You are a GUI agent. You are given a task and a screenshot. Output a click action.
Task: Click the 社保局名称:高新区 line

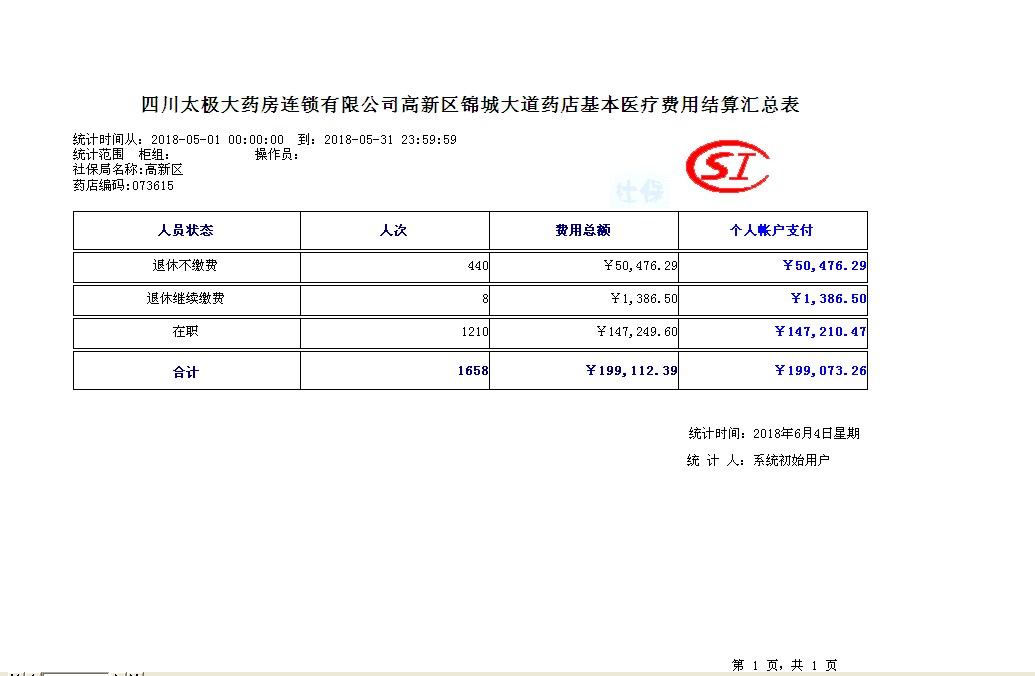pos(128,170)
